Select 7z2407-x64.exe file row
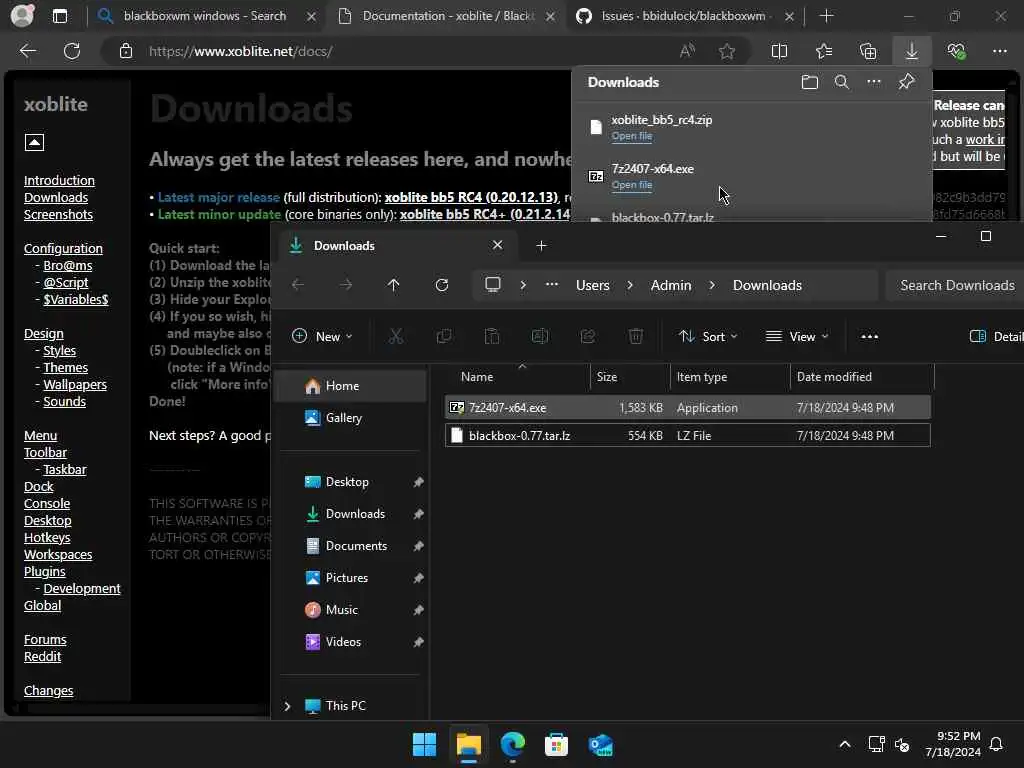Image resolution: width=1024 pixels, height=768 pixels. click(x=688, y=408)
